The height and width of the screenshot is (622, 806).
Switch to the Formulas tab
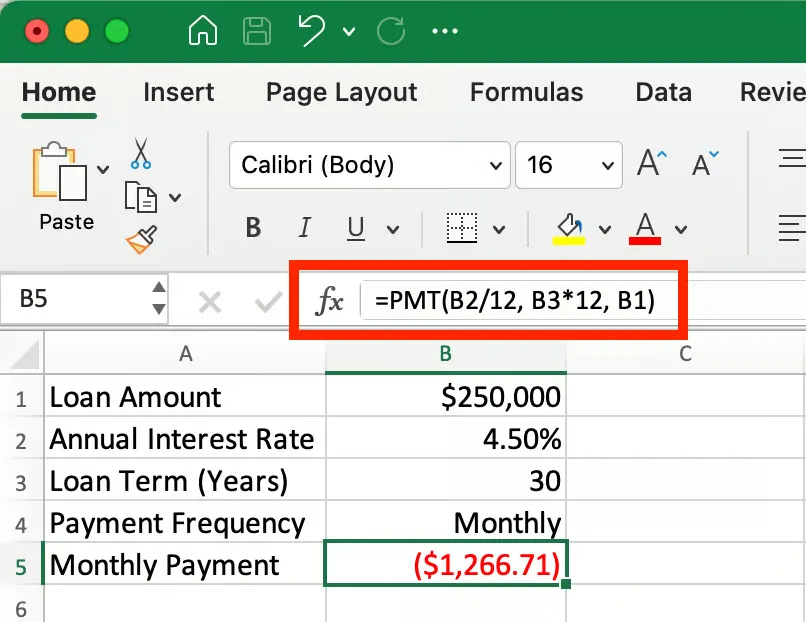point(526,93)
